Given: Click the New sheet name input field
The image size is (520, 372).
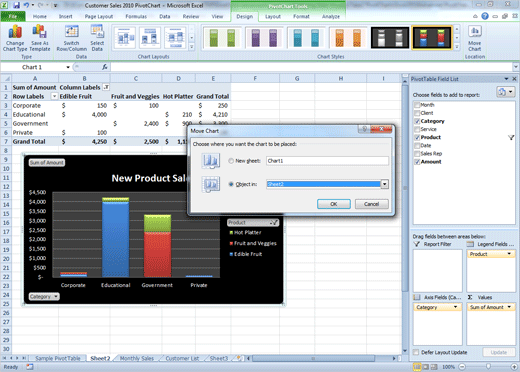Looking at the screenshot, I should [x=327, y=161].
